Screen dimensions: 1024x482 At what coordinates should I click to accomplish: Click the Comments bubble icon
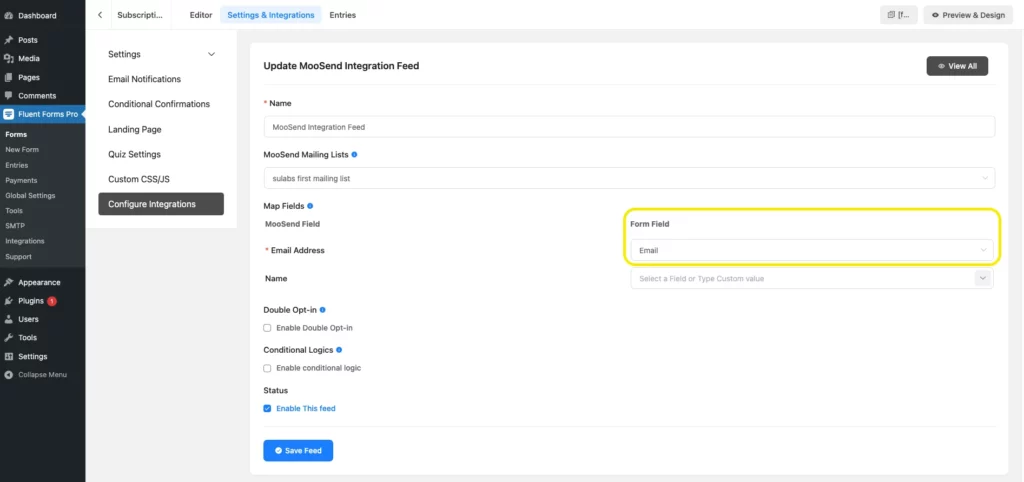click(8, 95)
